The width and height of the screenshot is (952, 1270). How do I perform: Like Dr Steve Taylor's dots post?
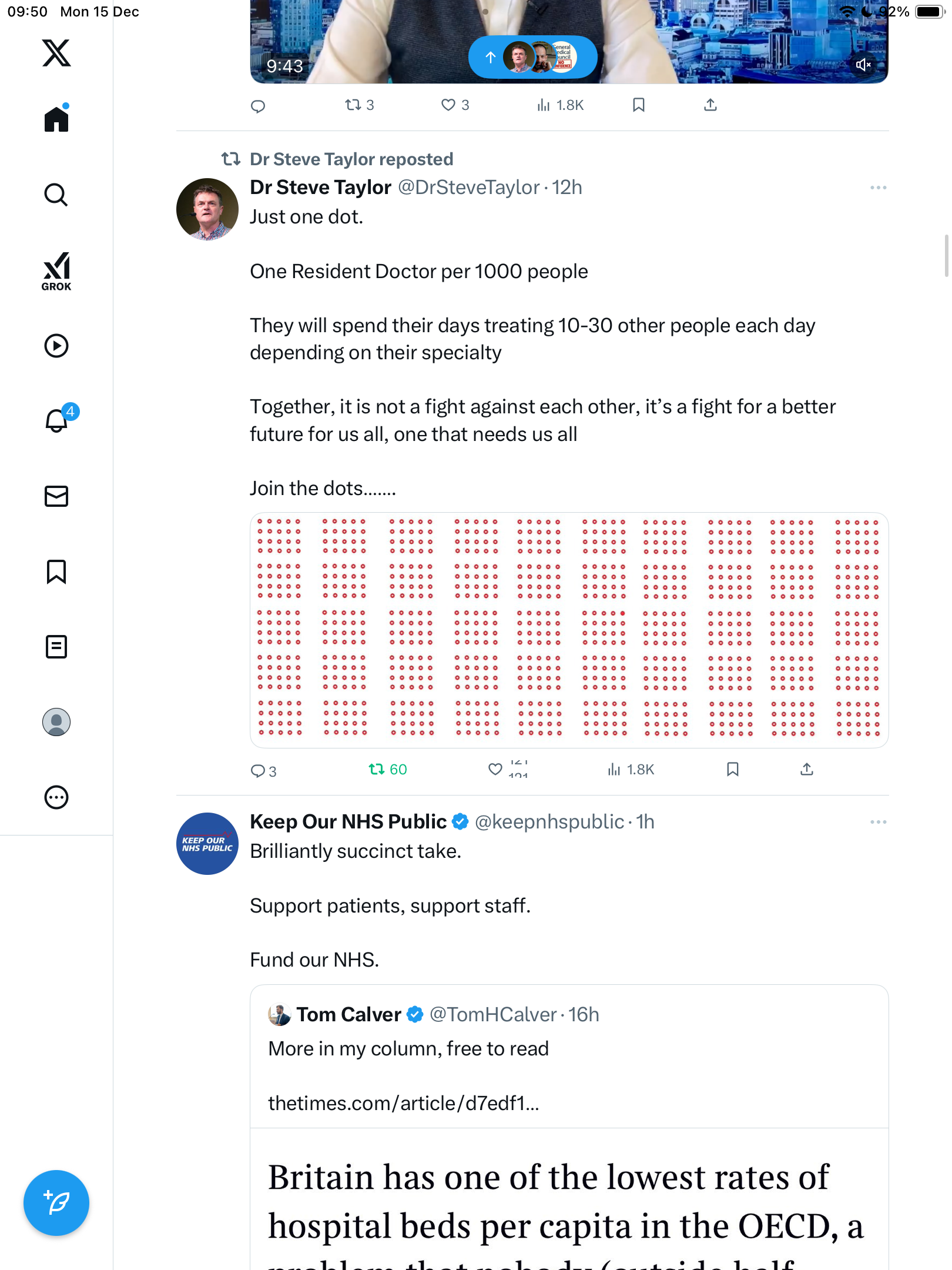(x=495, y=769)
